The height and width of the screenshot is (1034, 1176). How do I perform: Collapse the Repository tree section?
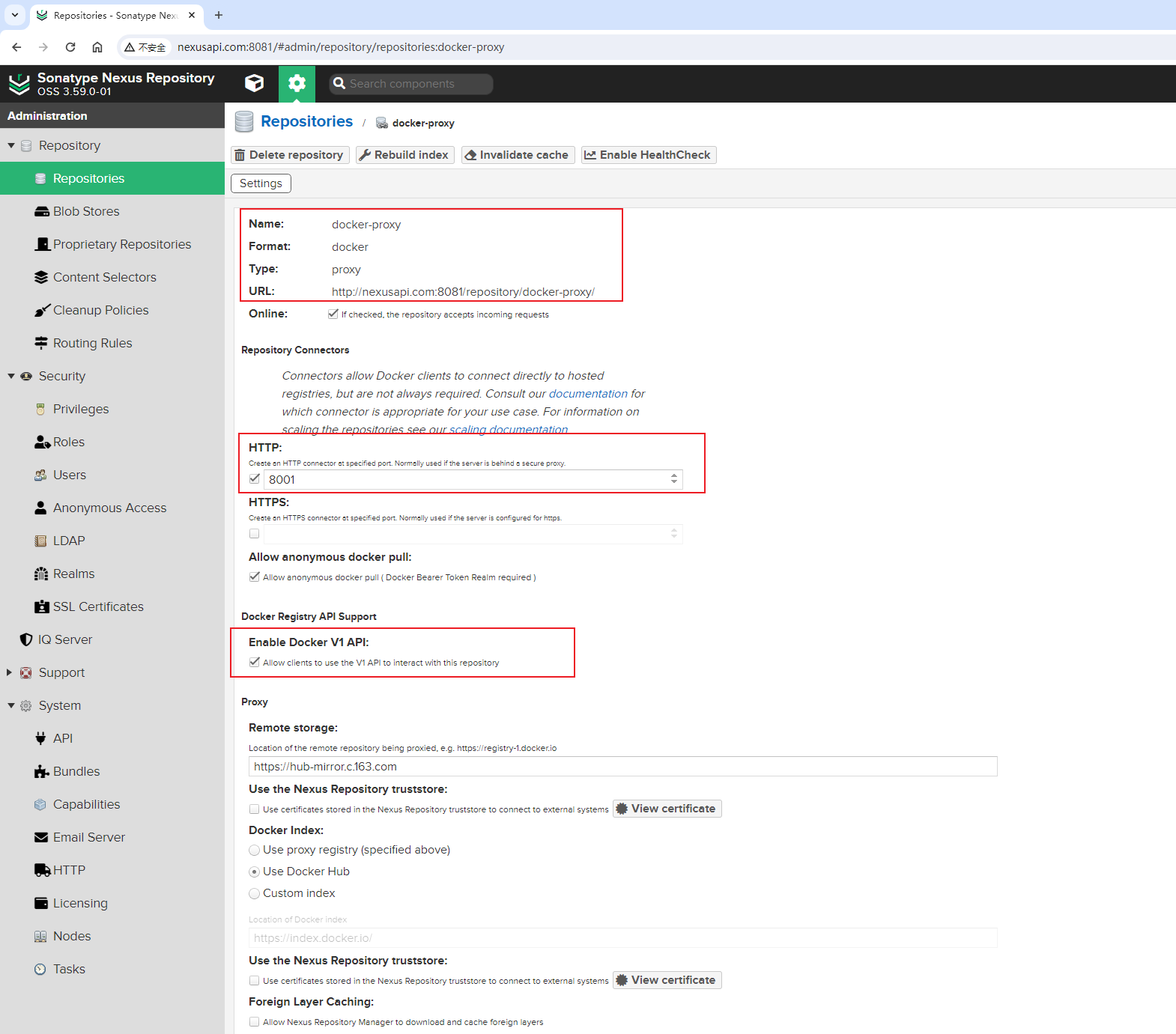point(11,145)
